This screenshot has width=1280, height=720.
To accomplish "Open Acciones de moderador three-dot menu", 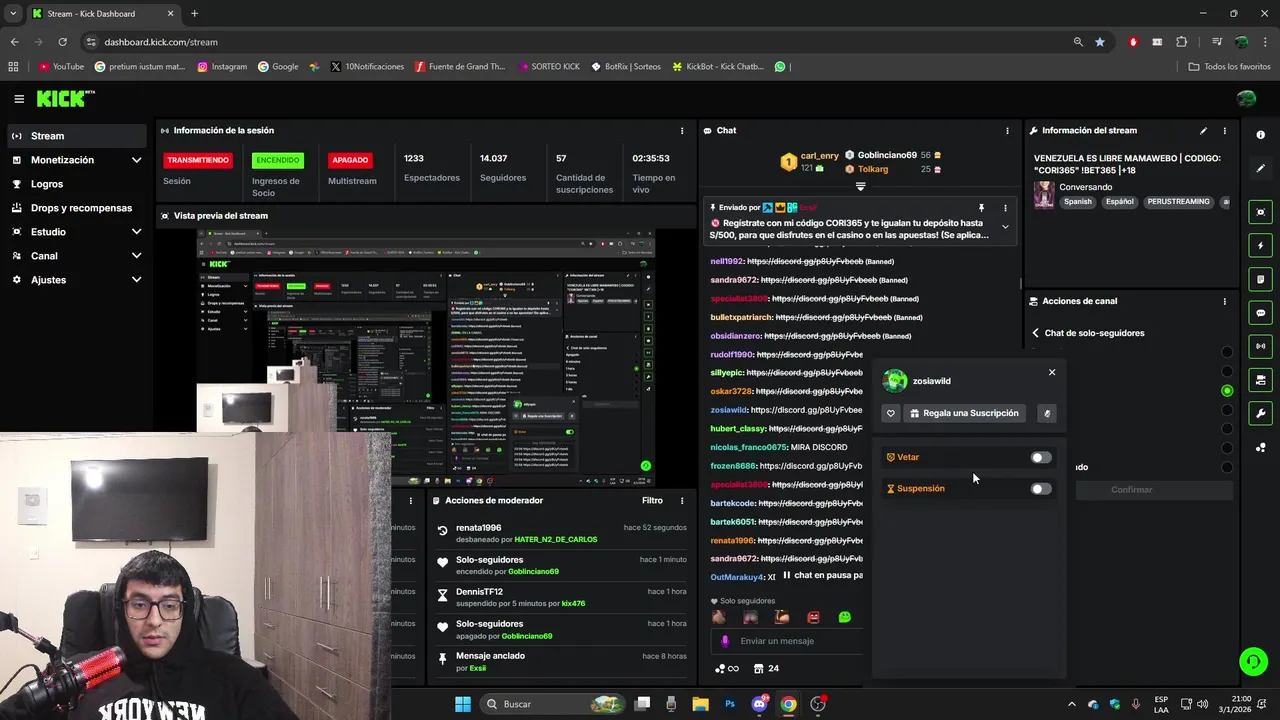I will 682,501.
